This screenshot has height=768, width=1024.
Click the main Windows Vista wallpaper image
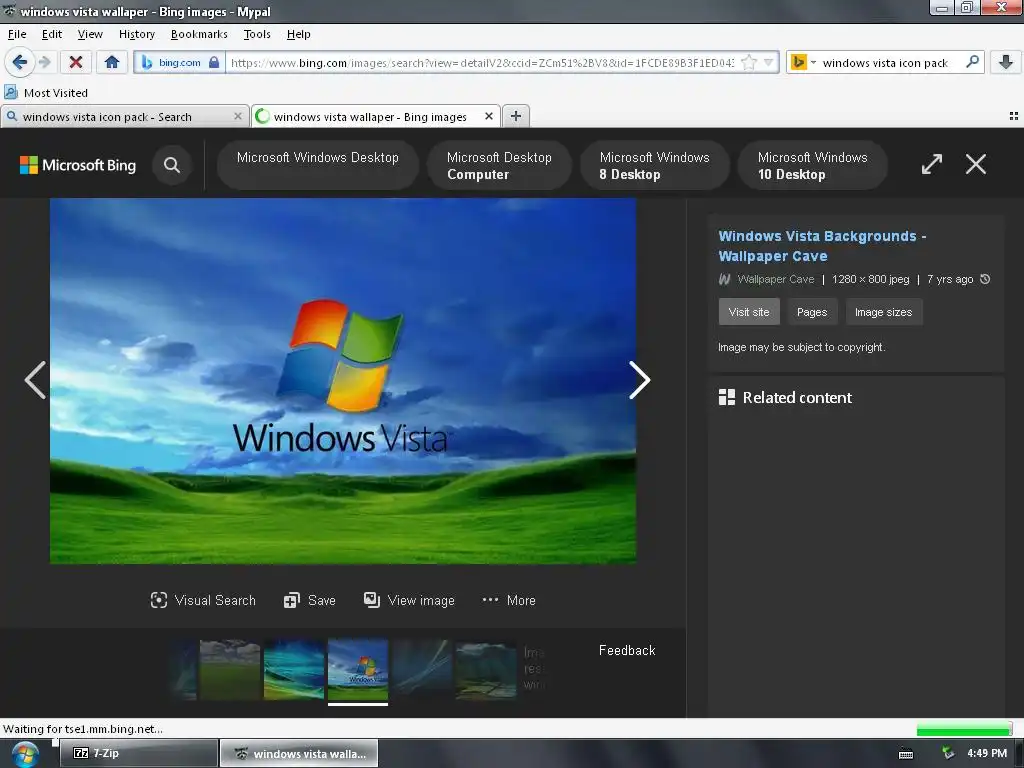click(343, 381)
